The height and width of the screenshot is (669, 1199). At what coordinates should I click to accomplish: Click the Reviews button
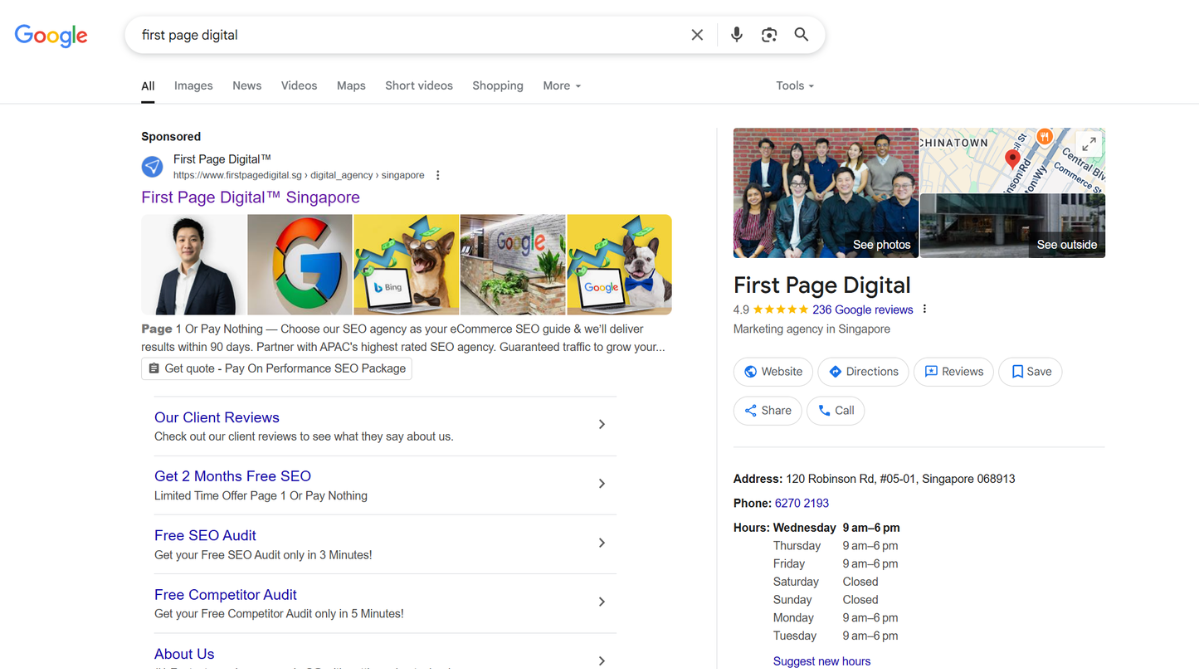[x=954, y=372]
